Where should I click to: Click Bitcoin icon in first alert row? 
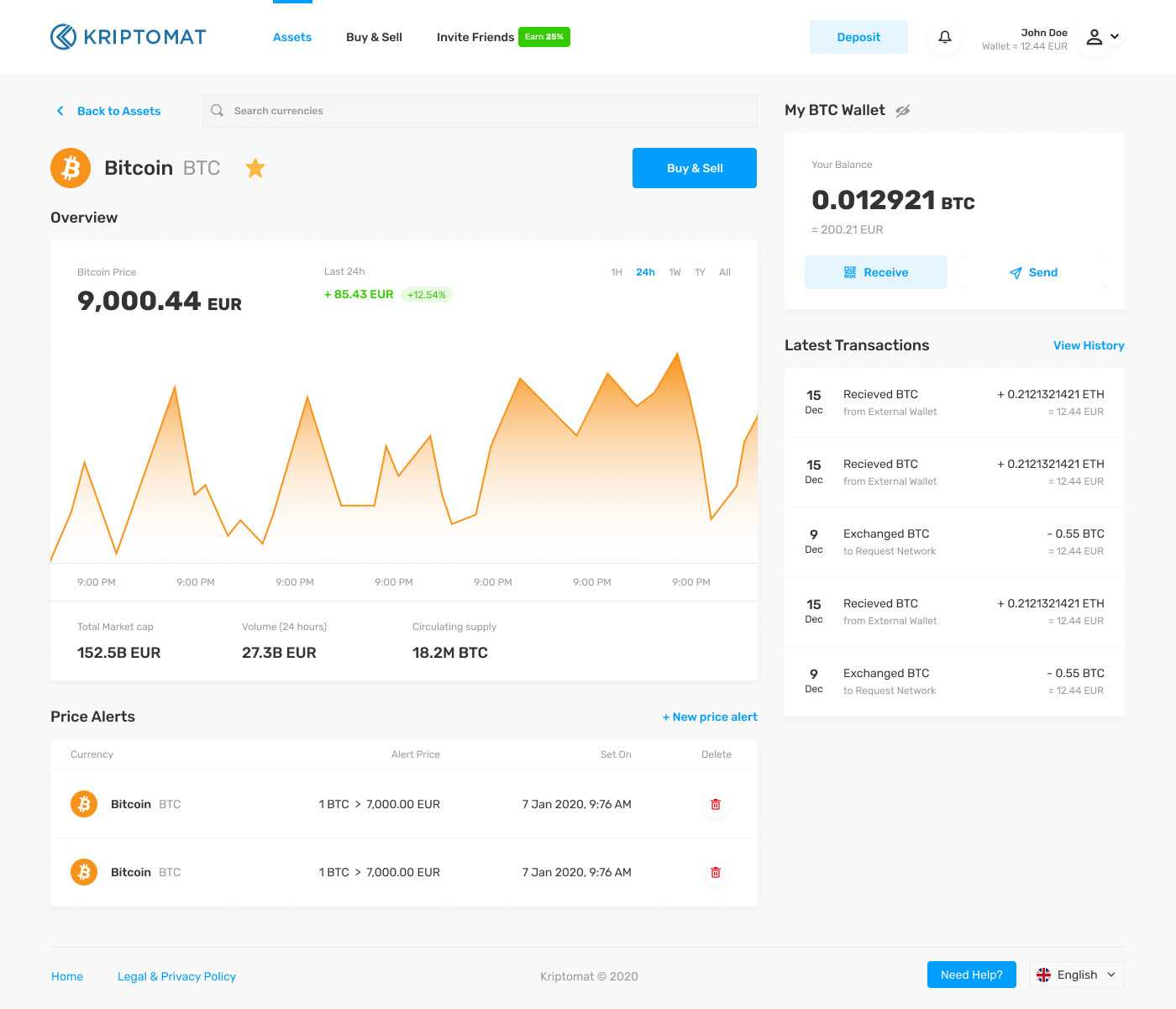(x=84, y=804)
